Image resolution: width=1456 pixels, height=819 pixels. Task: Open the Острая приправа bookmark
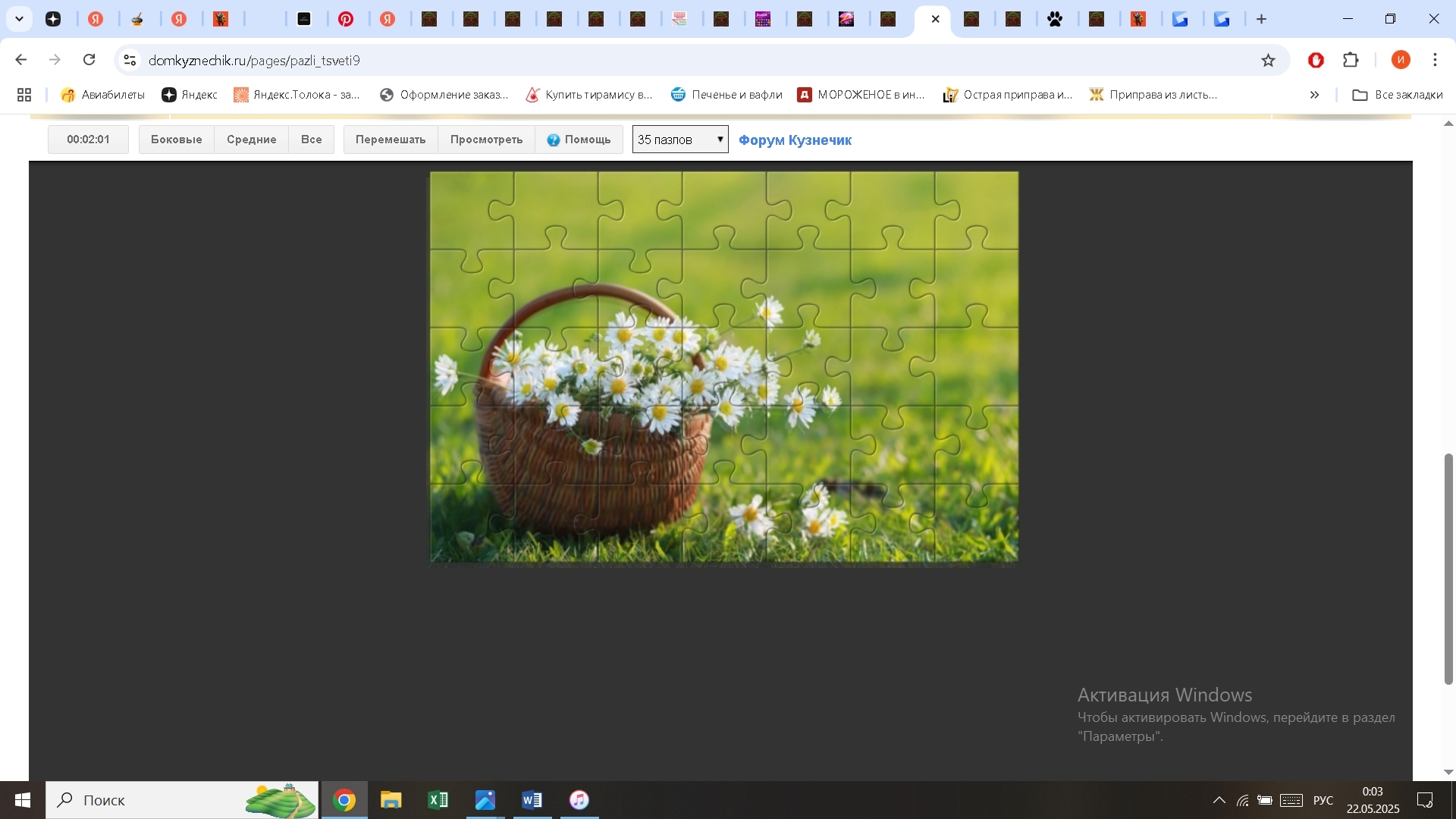pos(1008,95)
